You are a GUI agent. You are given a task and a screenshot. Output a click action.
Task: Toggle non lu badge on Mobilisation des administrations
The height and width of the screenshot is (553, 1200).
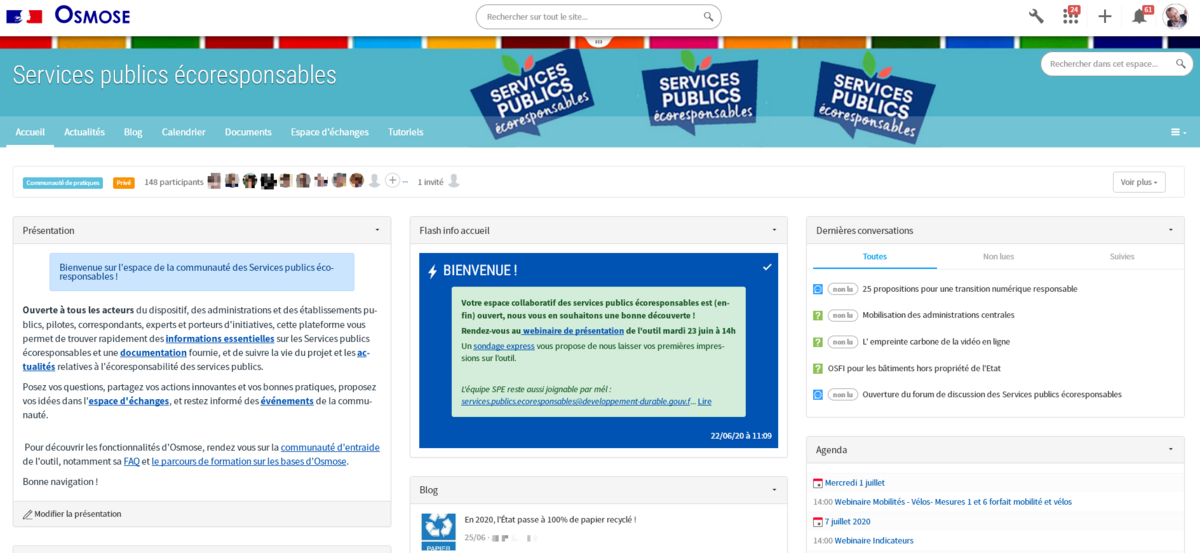coord(843,315)
